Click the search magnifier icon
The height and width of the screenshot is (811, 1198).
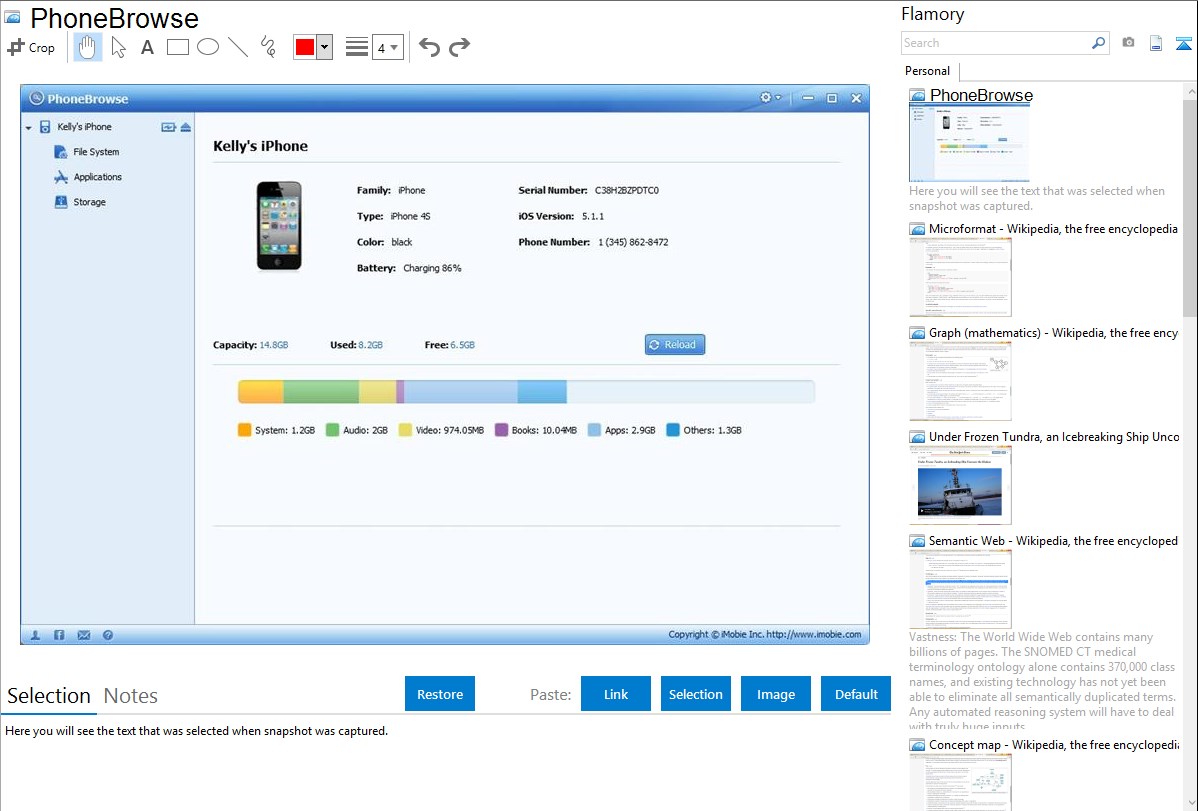pyautogui.click(x=1099, y=43)
